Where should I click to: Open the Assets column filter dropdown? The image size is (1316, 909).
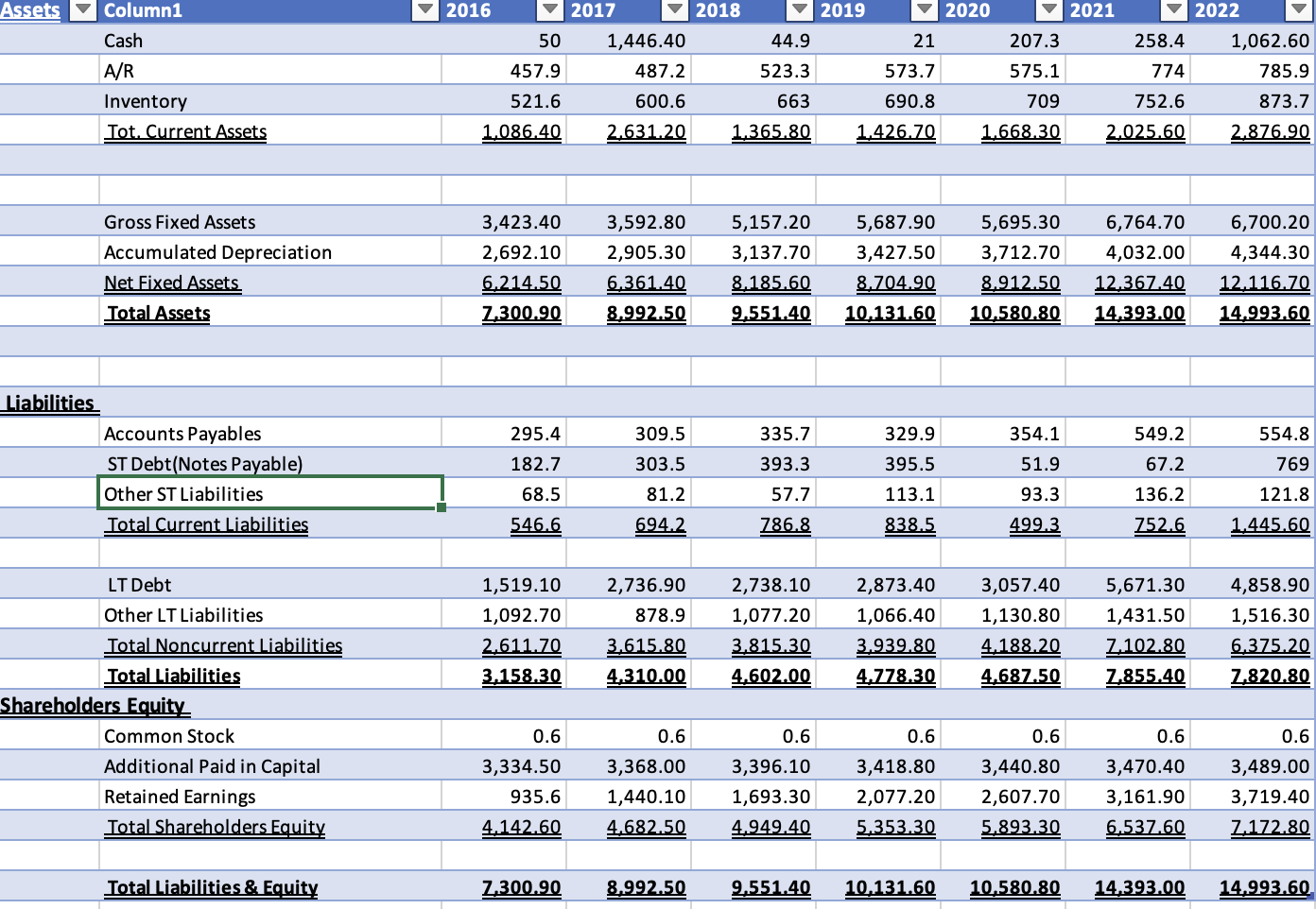(x=84, y=10)
